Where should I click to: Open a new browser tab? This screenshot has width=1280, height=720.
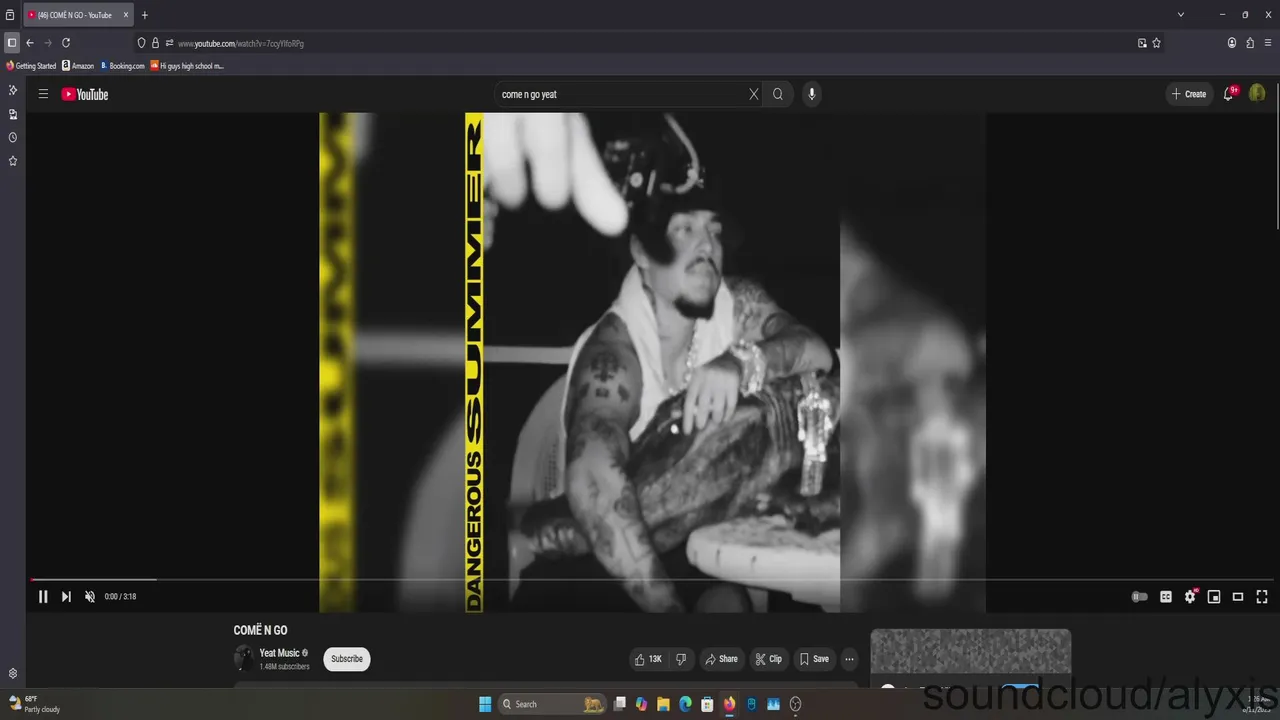coord(145,15)
